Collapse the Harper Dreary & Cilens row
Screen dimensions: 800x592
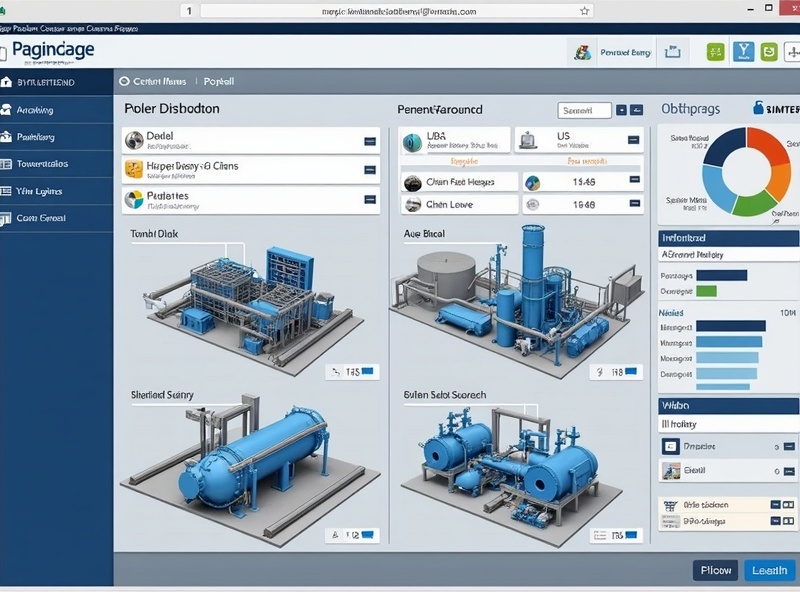(x=370, y=169)
